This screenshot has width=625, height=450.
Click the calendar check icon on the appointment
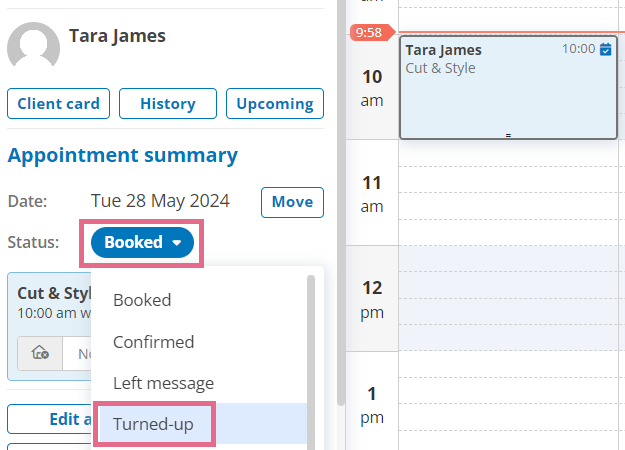coord(605,49)
